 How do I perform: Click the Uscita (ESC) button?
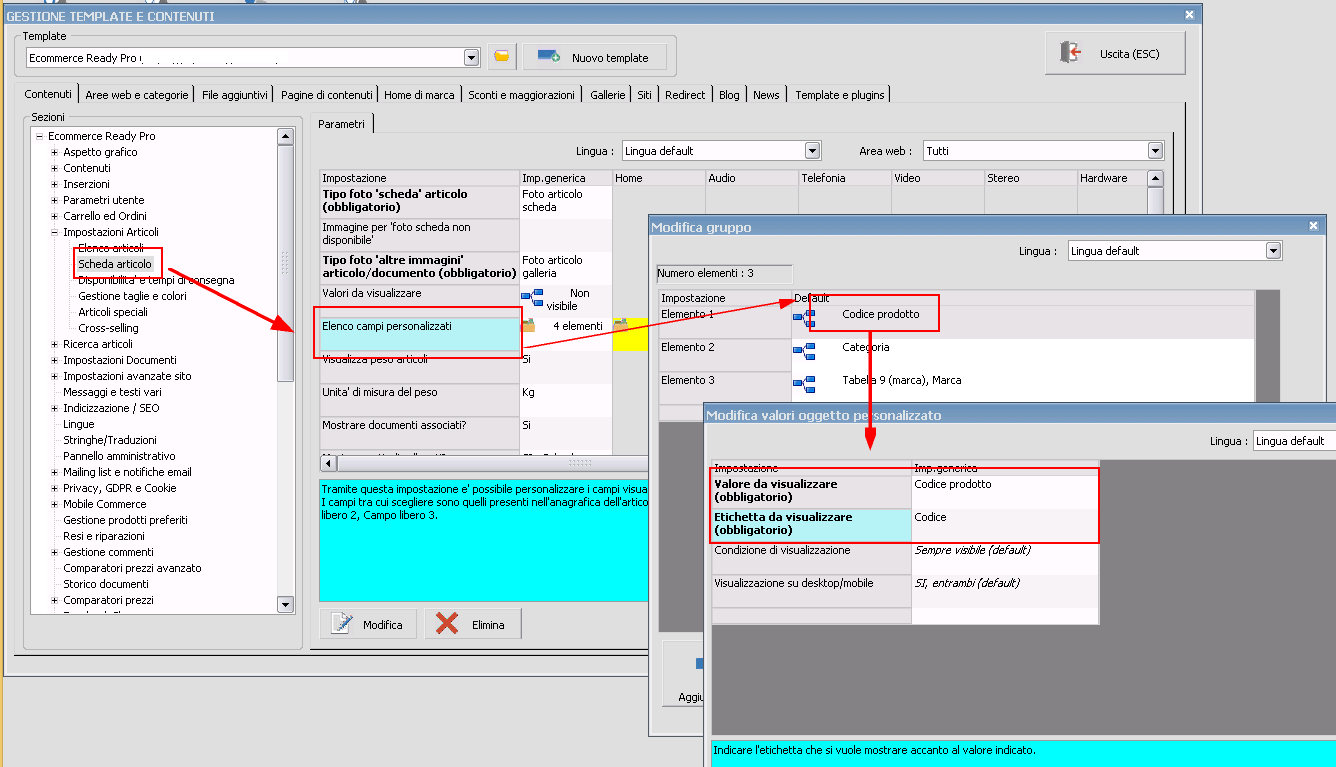[1115, 53]
